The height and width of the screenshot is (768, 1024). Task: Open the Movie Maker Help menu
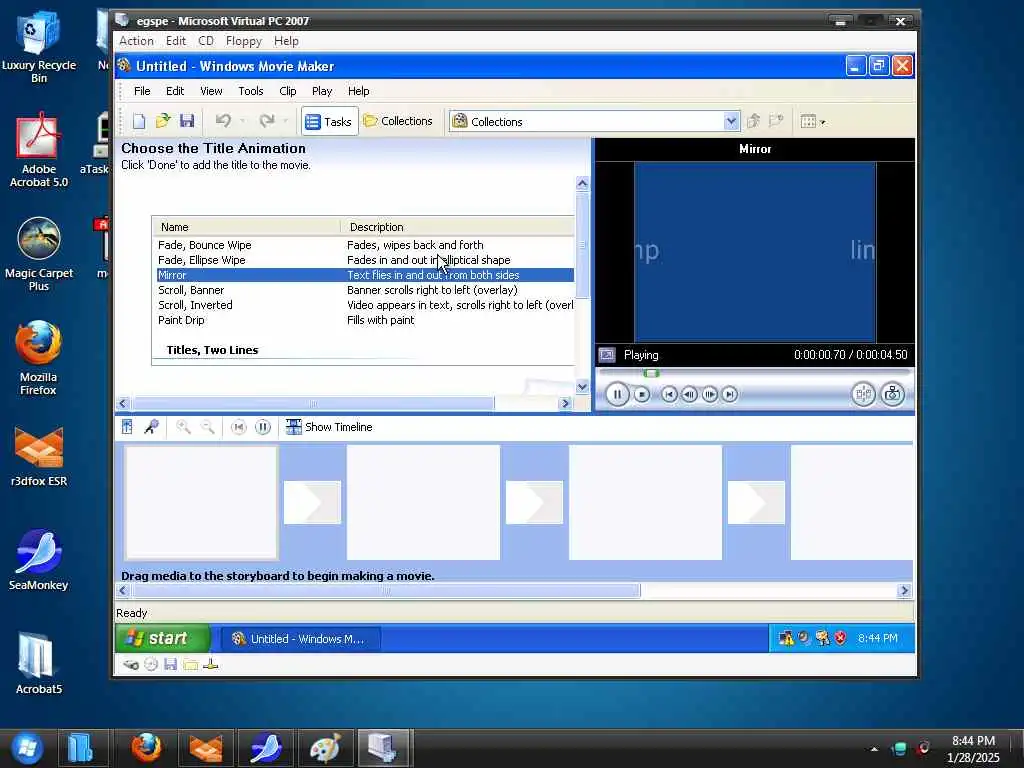click(359, 91)
